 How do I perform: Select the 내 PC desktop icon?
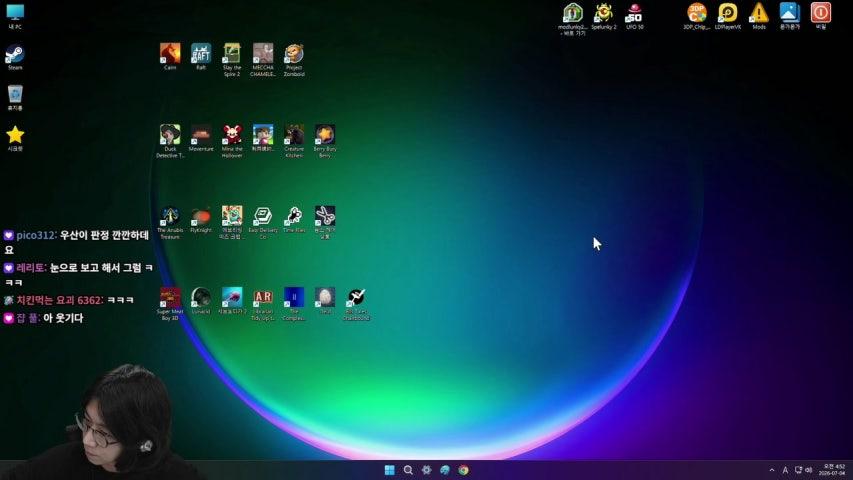15,16
